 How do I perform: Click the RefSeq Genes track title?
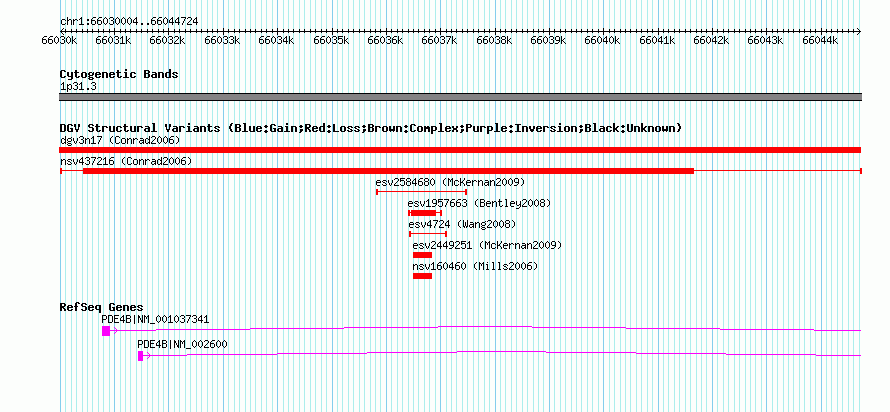(x=101, y=307)
